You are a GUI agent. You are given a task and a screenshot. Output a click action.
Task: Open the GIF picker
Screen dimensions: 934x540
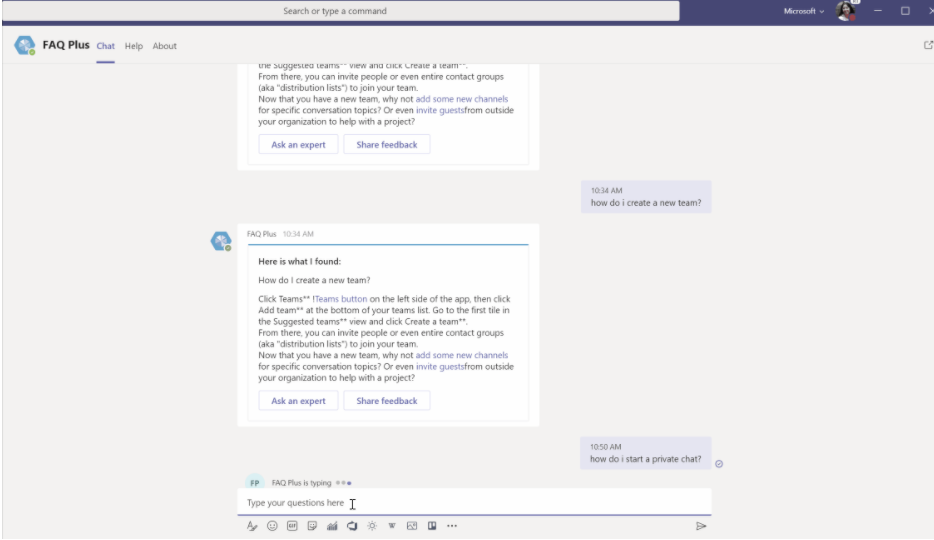pyautogui.click(x=292, y=526)
